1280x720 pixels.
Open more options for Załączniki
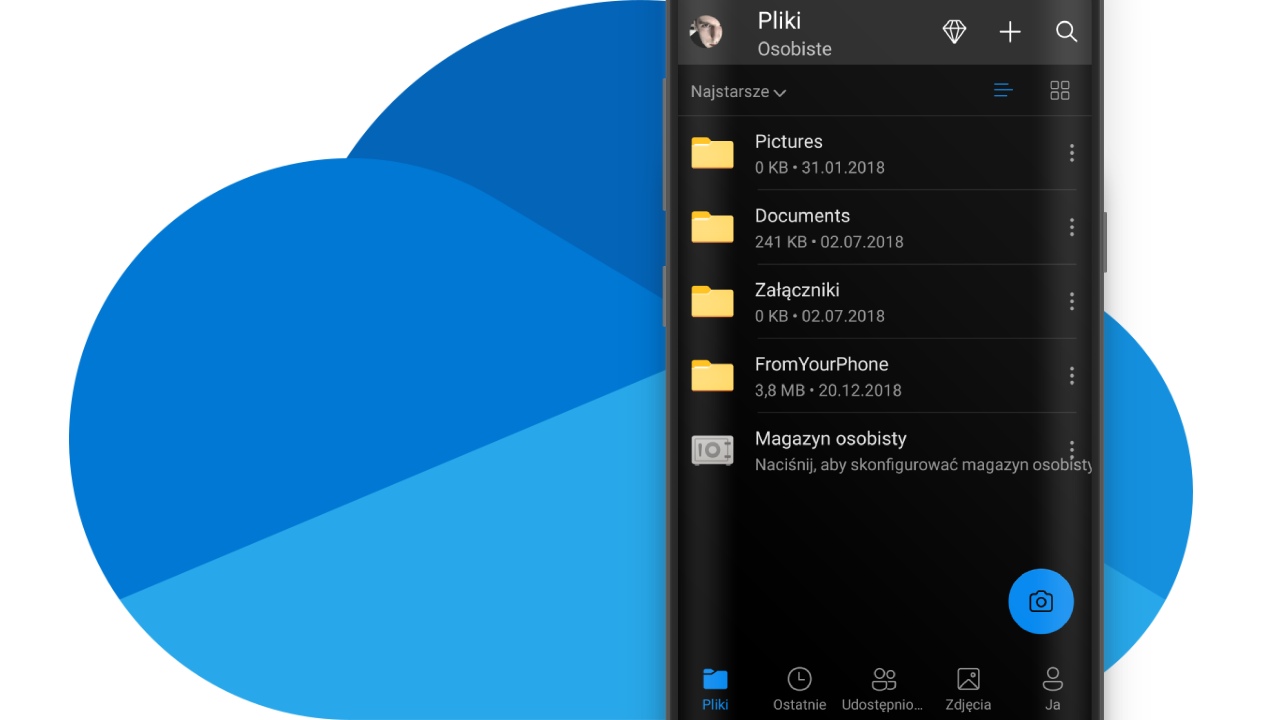(1071, 301)
